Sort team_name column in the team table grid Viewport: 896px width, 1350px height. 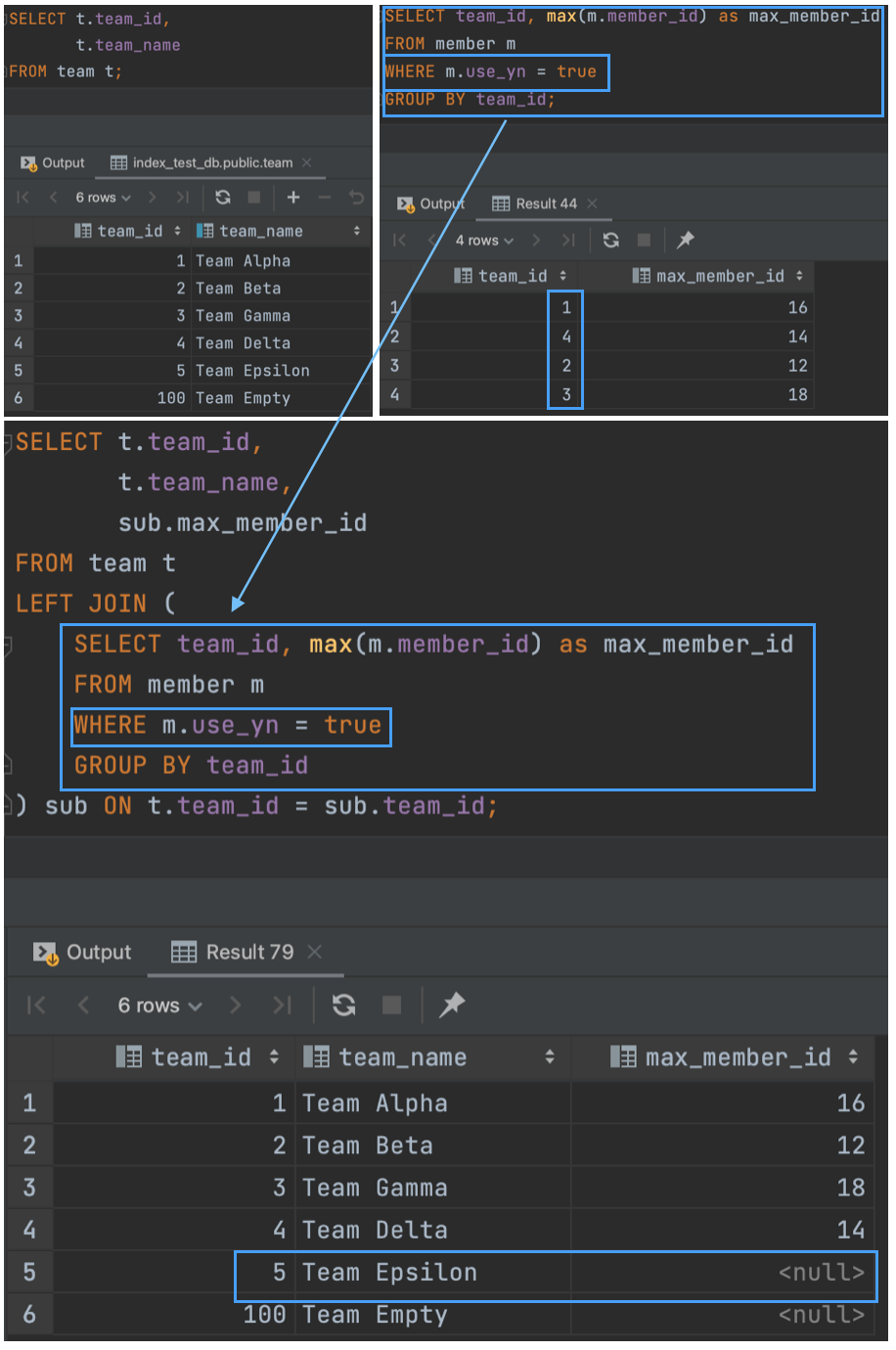tap(357, 231)
